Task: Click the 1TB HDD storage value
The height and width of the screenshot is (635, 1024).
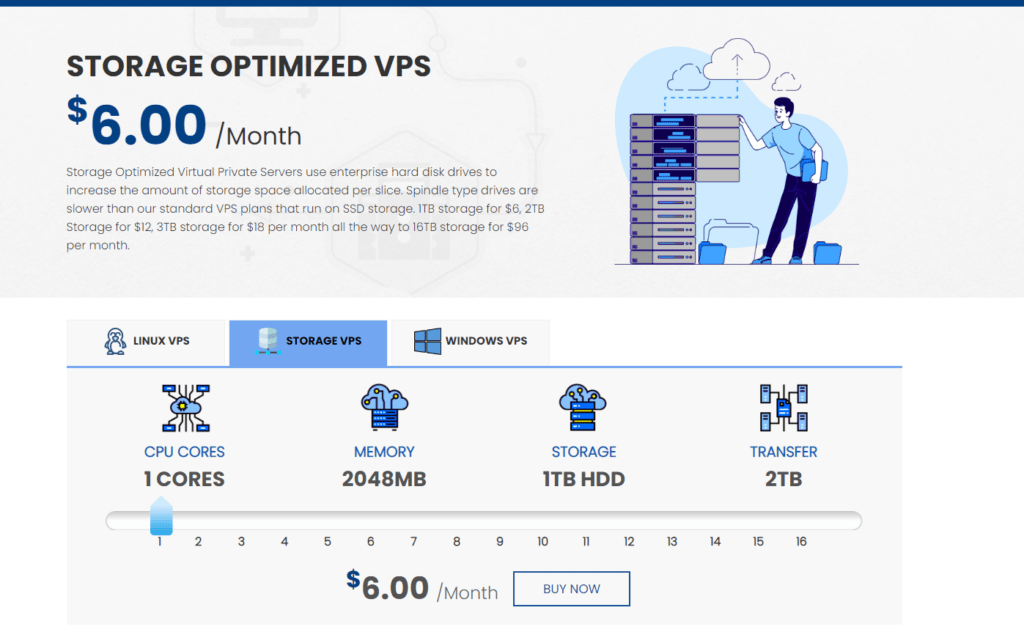Action: [x=584, y=479]
